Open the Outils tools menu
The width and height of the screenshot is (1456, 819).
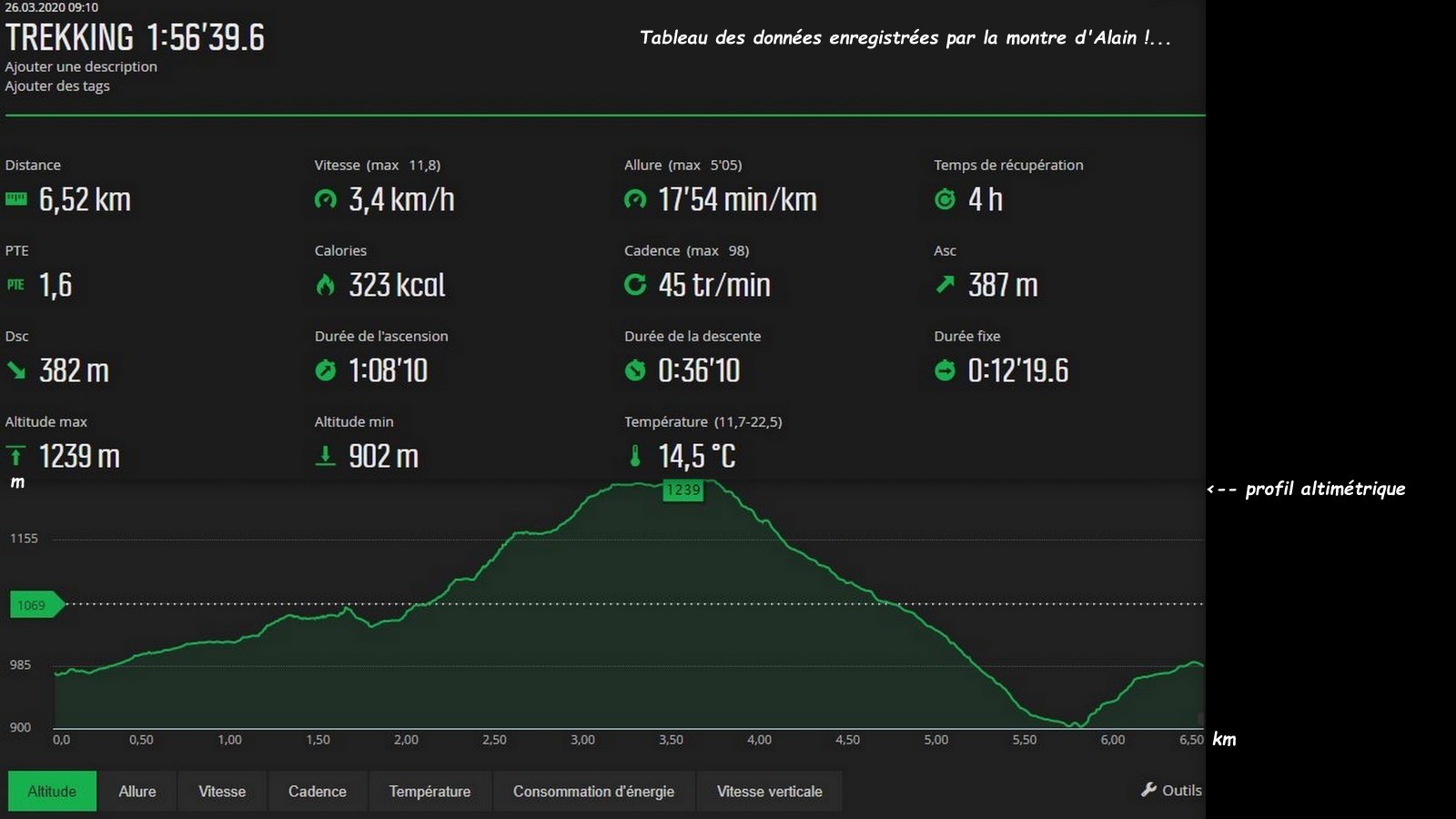point(1172,790)
